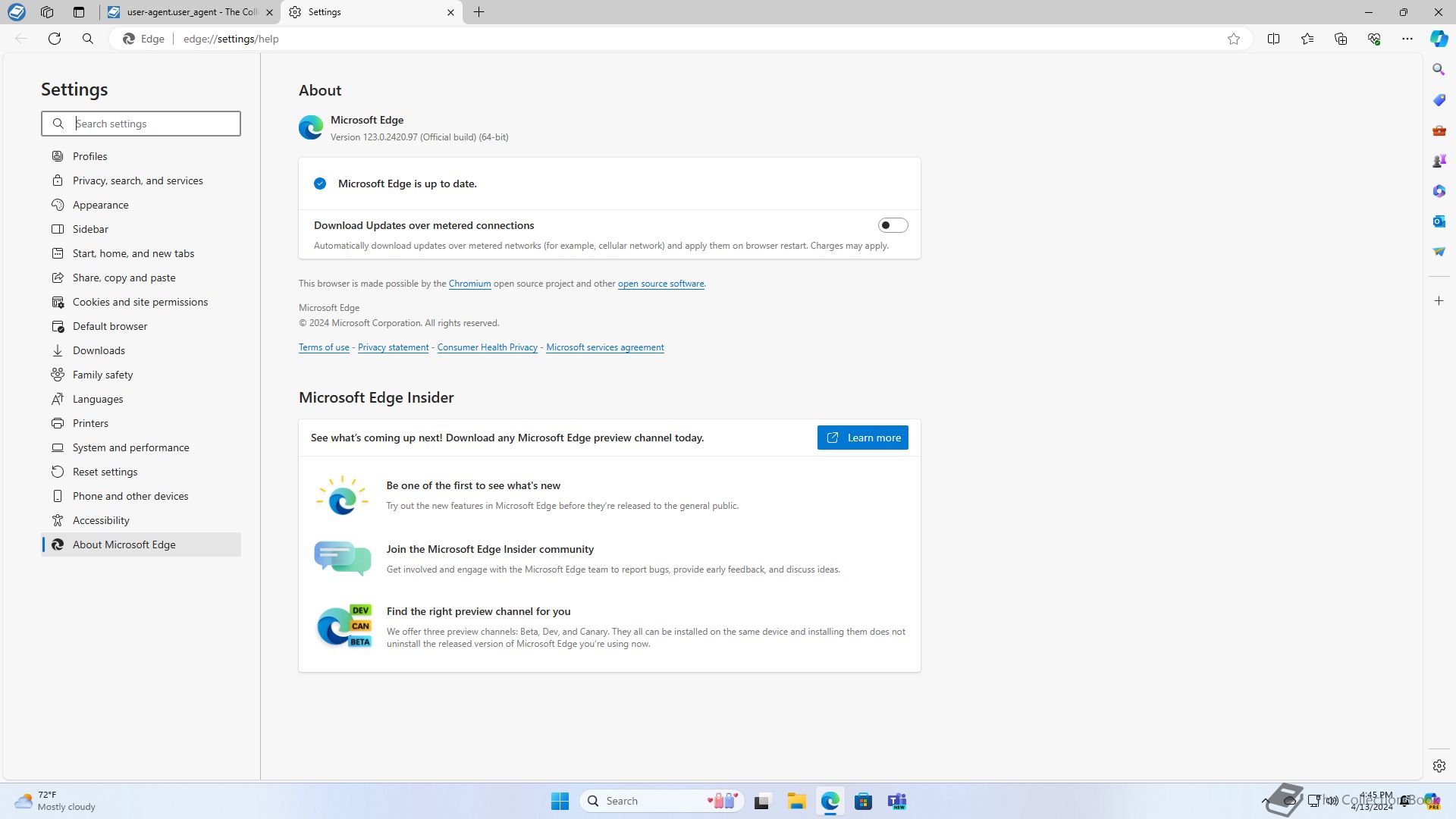Close the Settings tab
Image resolution: width=1456 pixels, height=819 pixels.
click(450, 12)
